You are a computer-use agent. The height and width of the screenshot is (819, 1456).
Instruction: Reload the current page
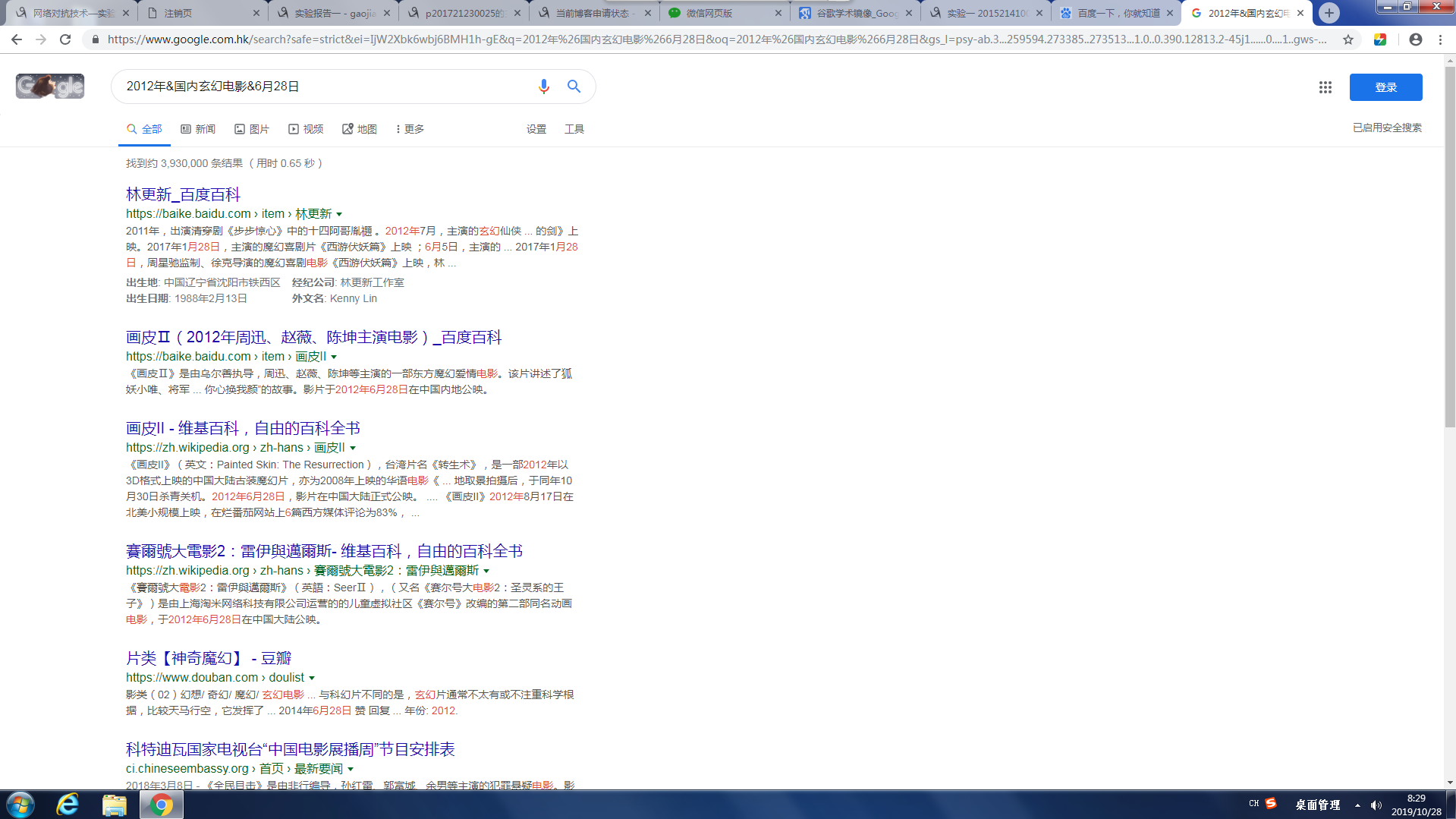[65, 39]
